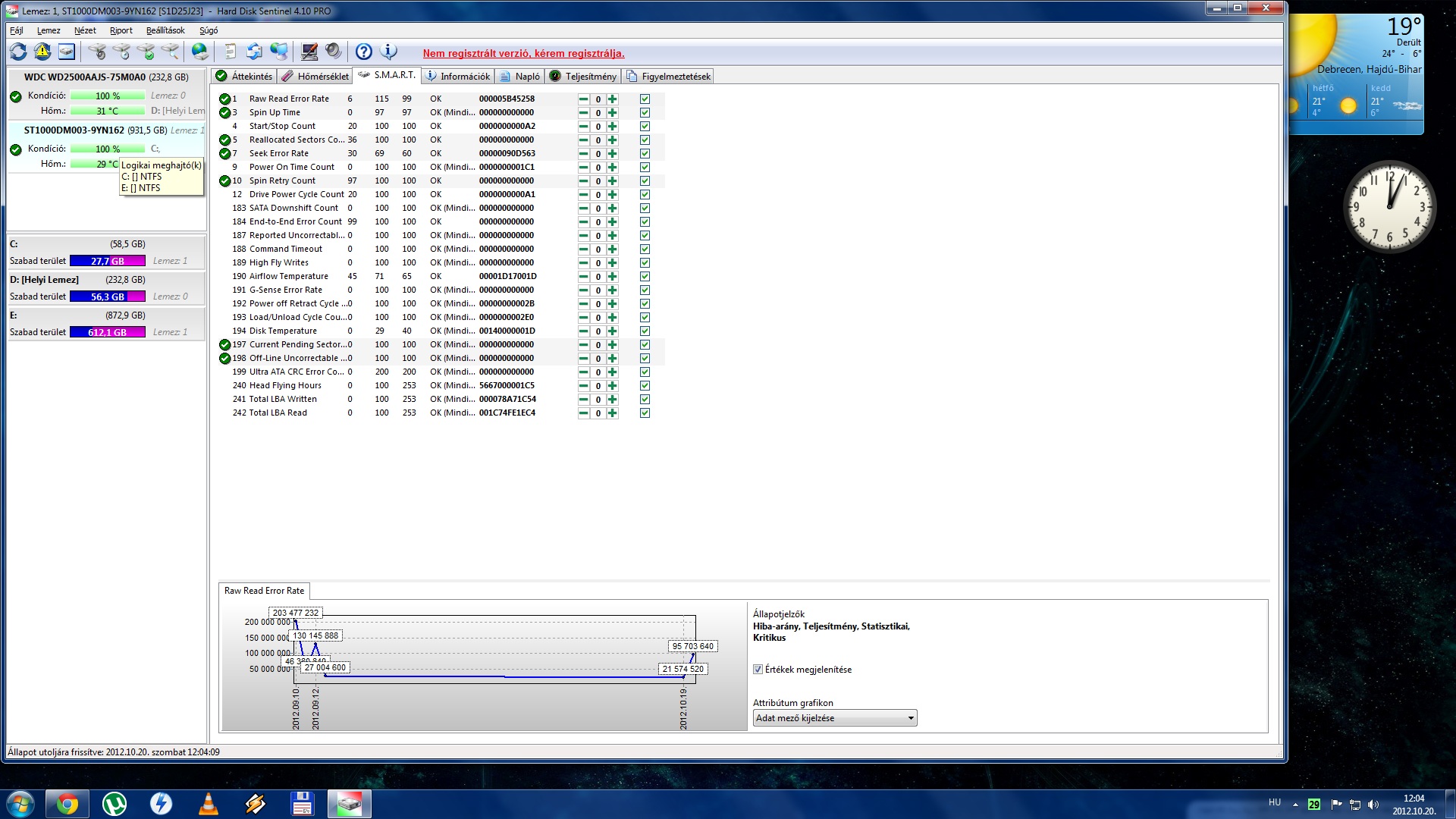1456x819 pixels.
Task: Click the plus stepper for Seek Error Rate
Action: pos(612,154)
